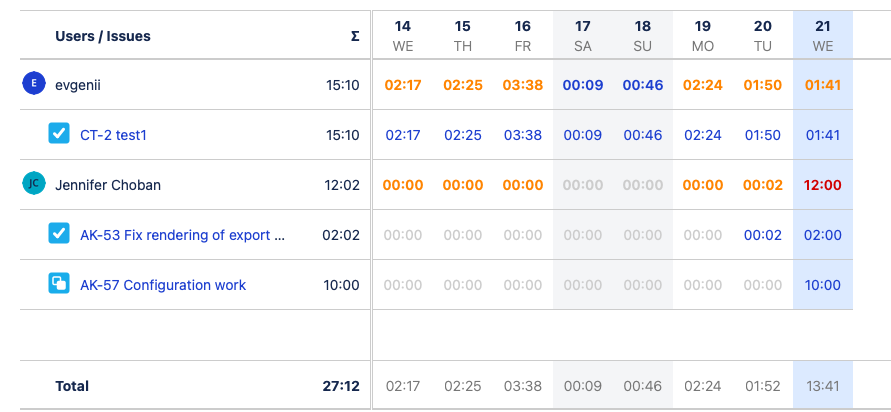Click the AK-57 subtask type icon
This screenshot has height=412, width=891.
tap(59, 284)
